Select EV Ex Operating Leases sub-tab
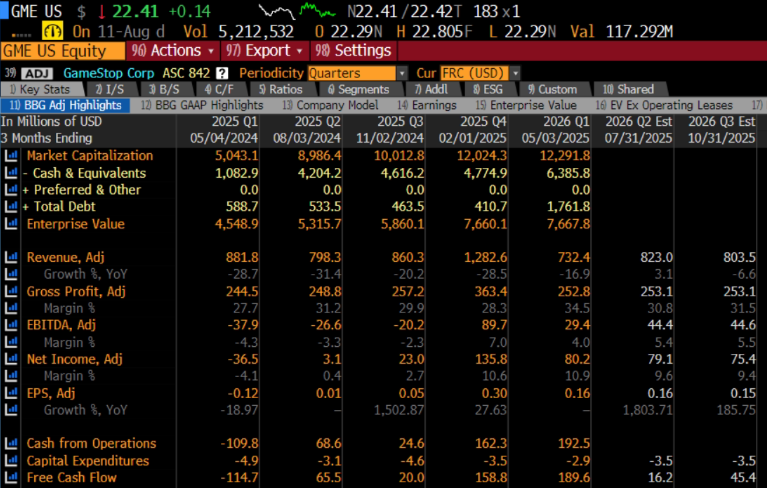Screen dimensions: 767x488 [x=664, y=106]
